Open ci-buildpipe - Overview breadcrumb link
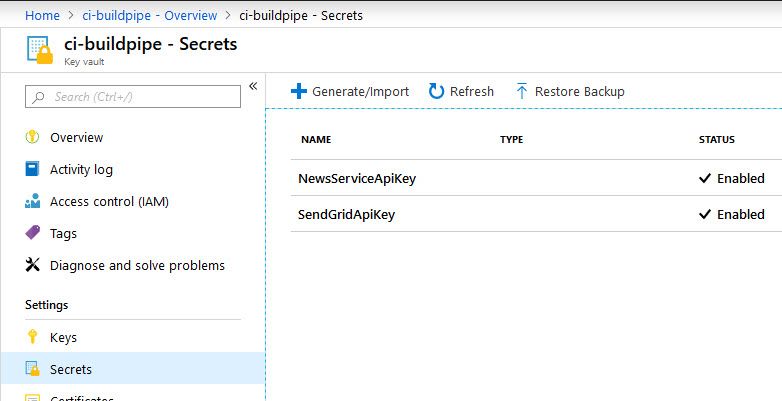 coord(150,15)
